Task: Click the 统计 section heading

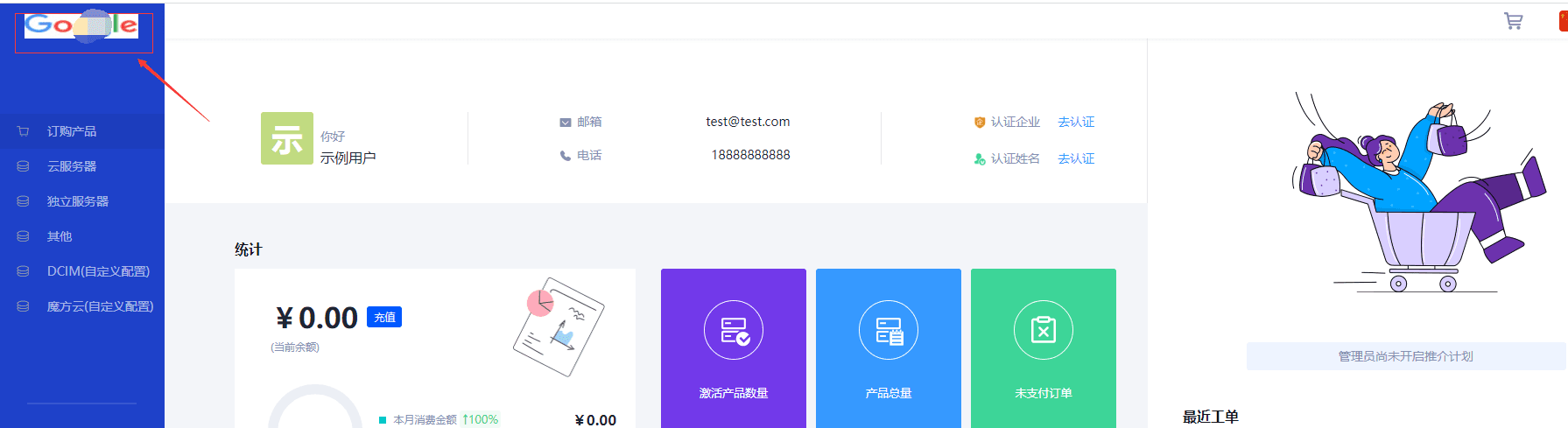Action: click(x=249, y=249)
